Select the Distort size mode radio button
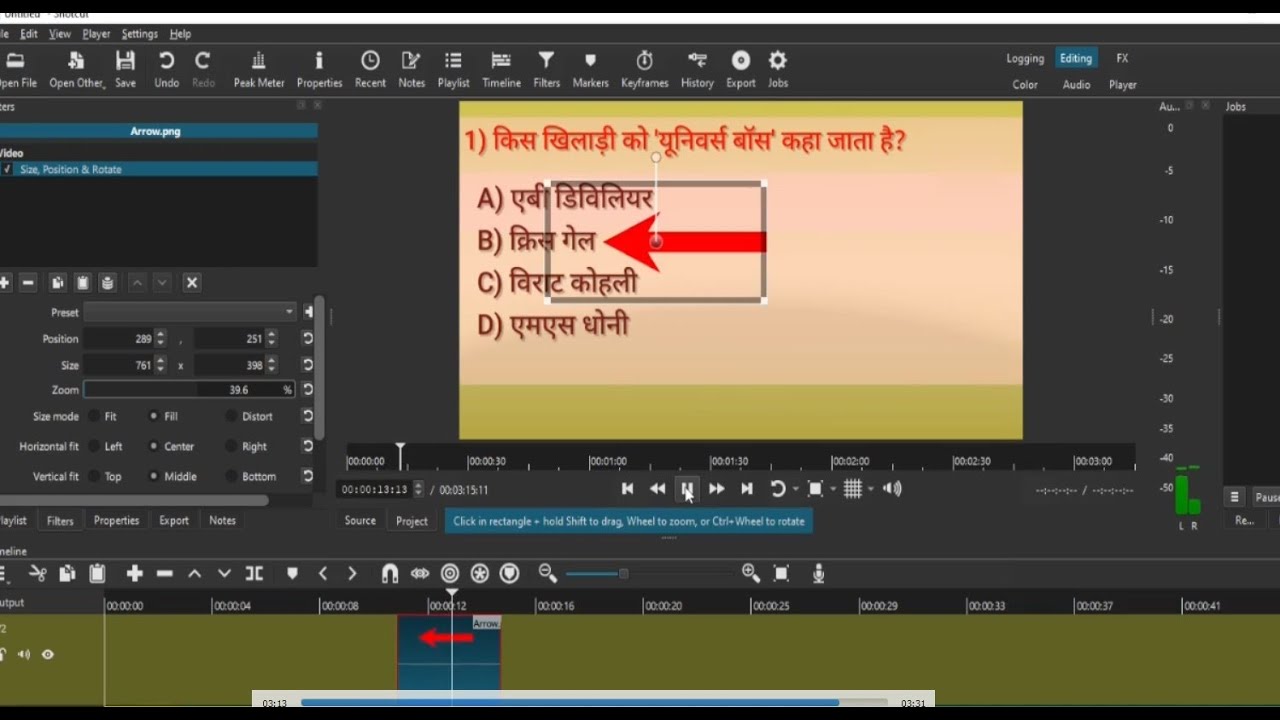This screenshot has width=1280, height=720. pyautogui.click(x=231, y=416)
